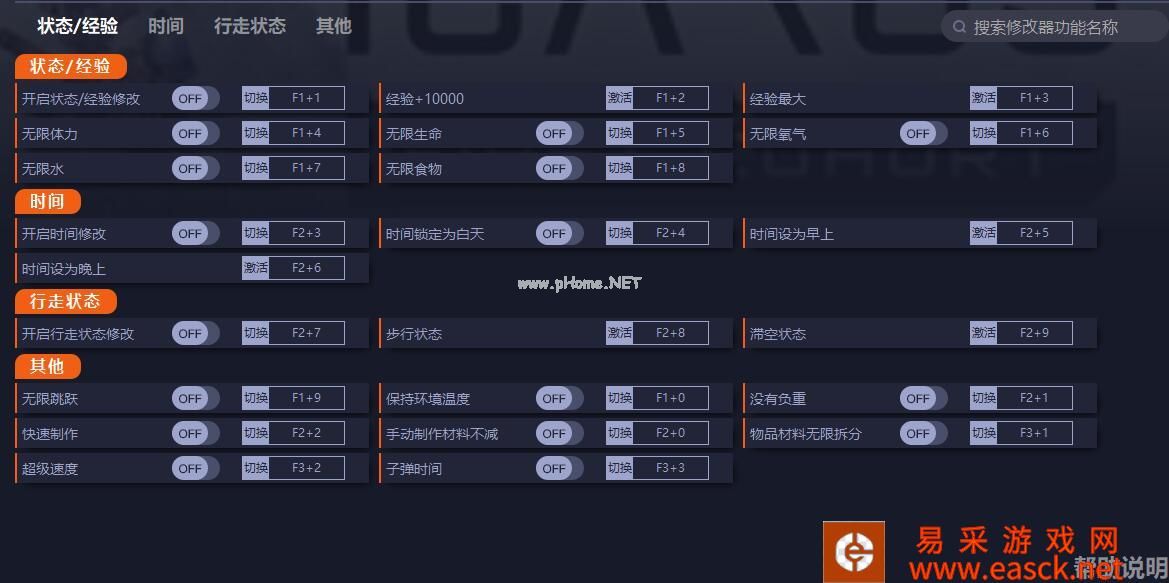Screen dimensions: 1169x583
Task: Toggle 超级速度 switch
Action: pyautogui.click(x=195, y=468)
